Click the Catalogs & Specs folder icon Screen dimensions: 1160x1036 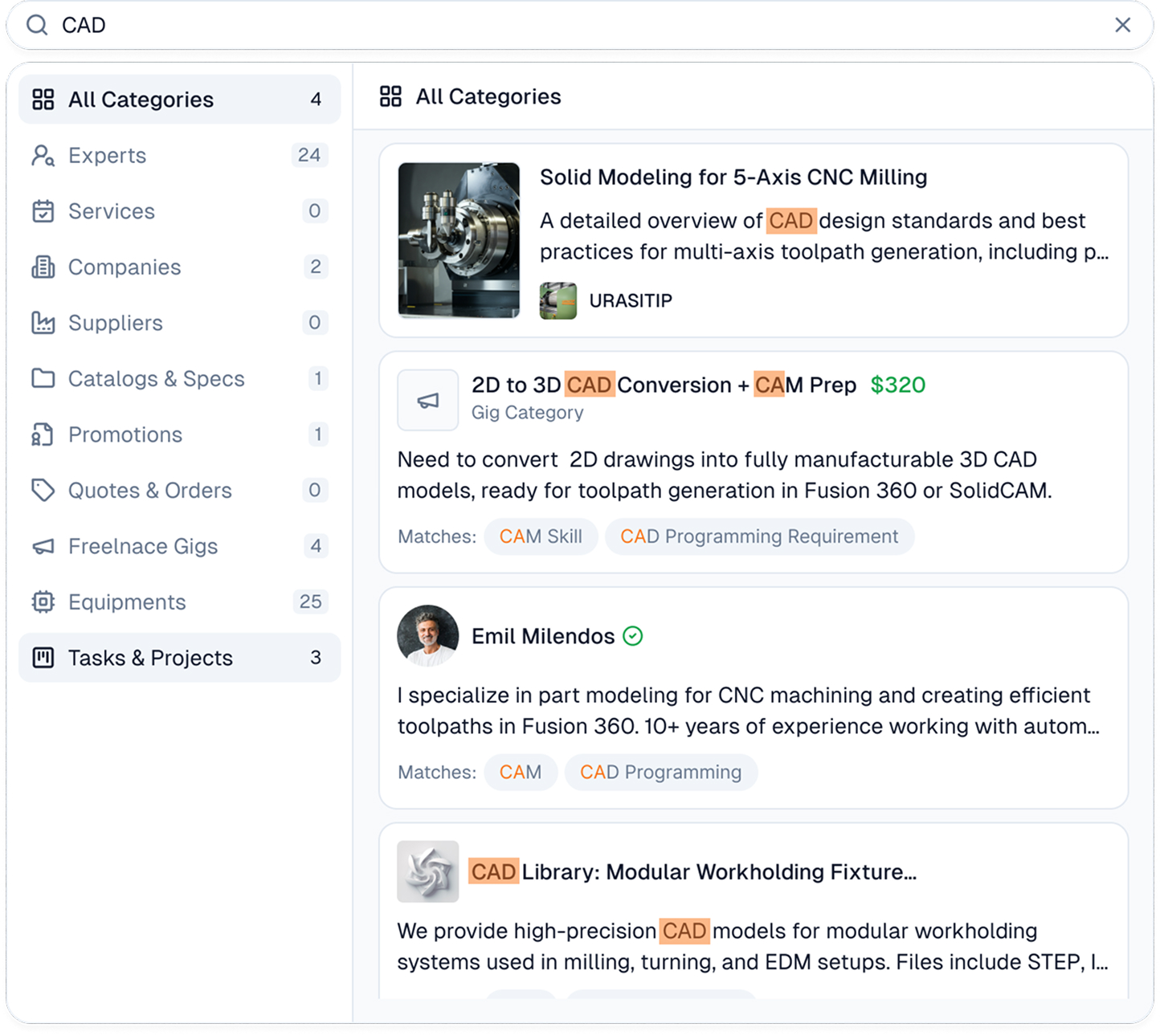[43, 378]
